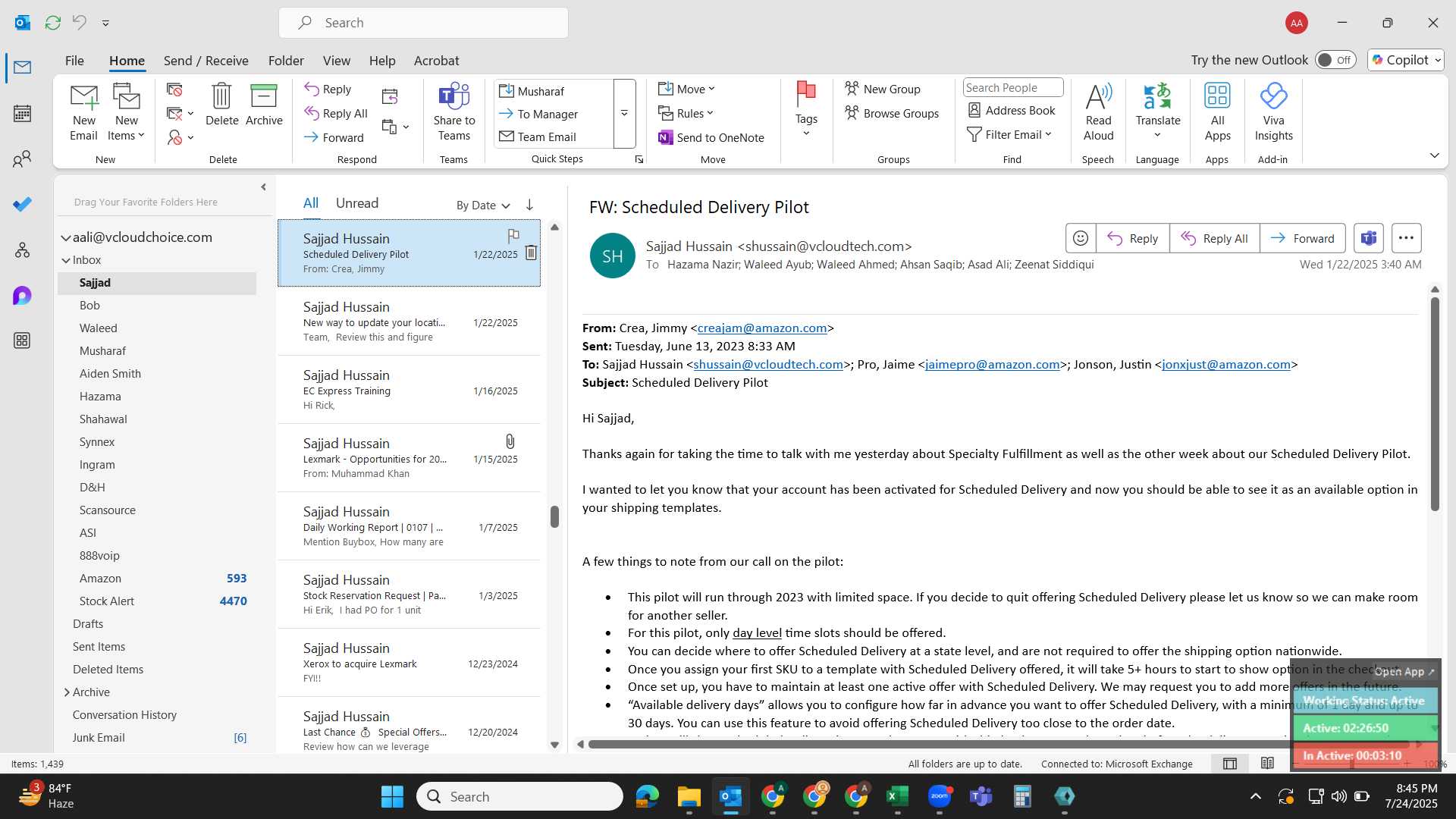Screen dimensions: 1456x819
Task: Open the Mail view in sidebar
Action: pos(23,67)
